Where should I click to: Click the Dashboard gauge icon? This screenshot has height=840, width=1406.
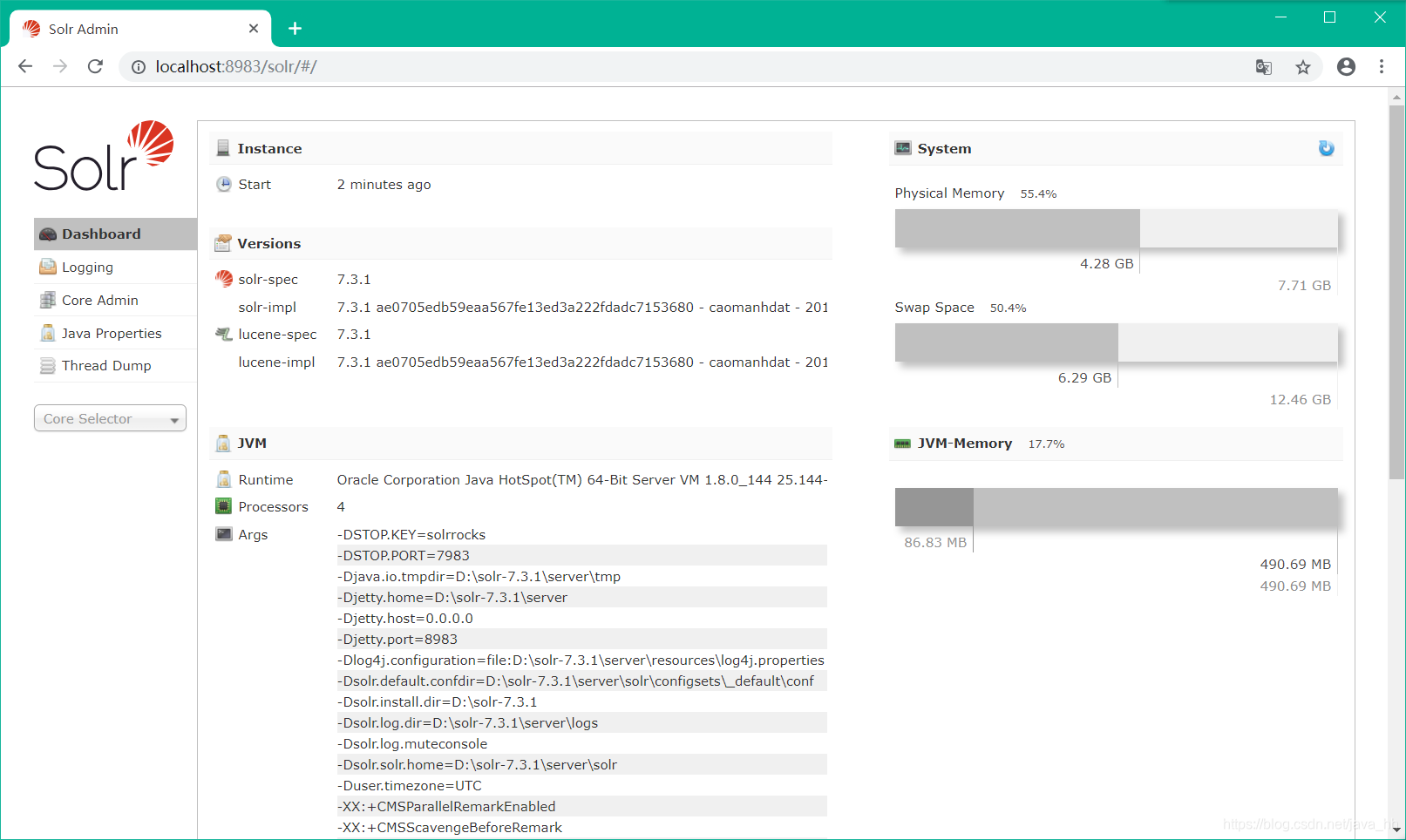48,234
